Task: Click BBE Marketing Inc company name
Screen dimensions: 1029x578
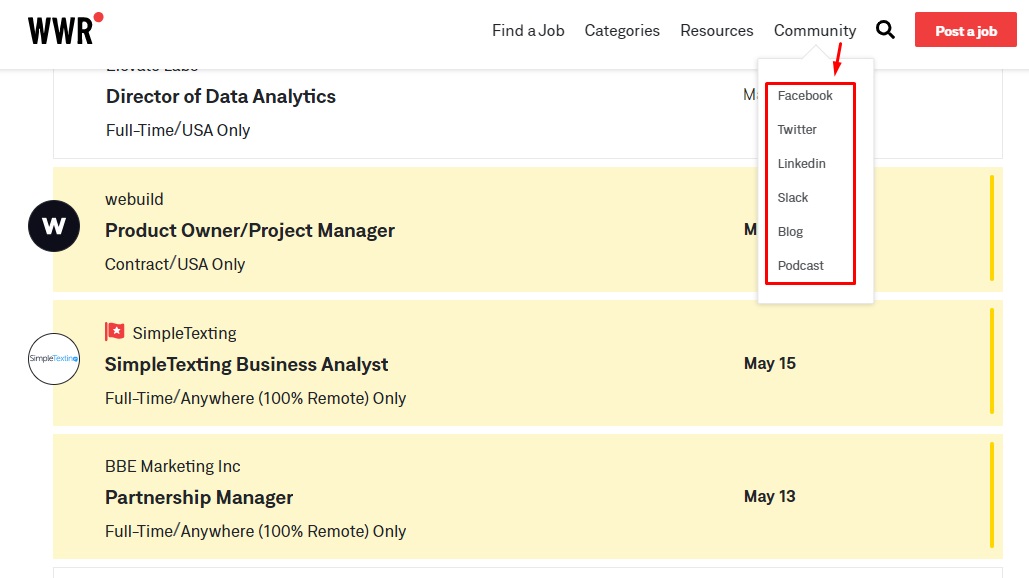Action: [x=173, y=466]
